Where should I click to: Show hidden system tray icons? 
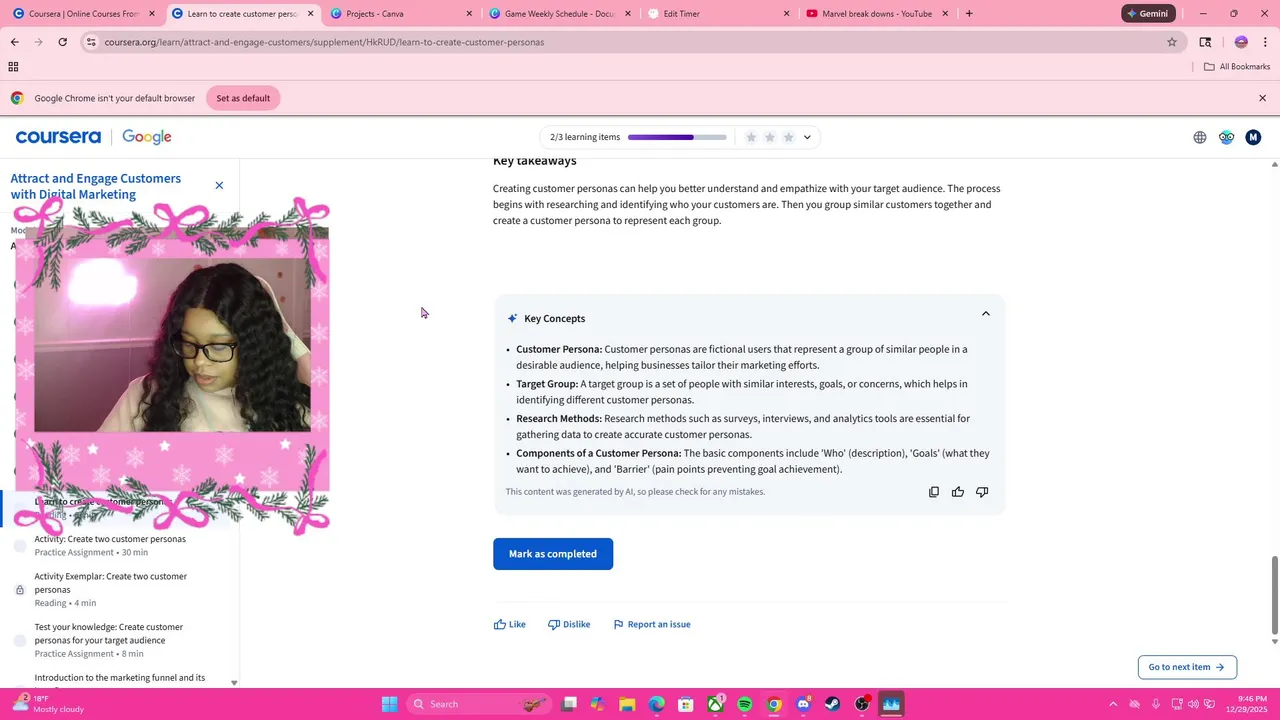1113,704
